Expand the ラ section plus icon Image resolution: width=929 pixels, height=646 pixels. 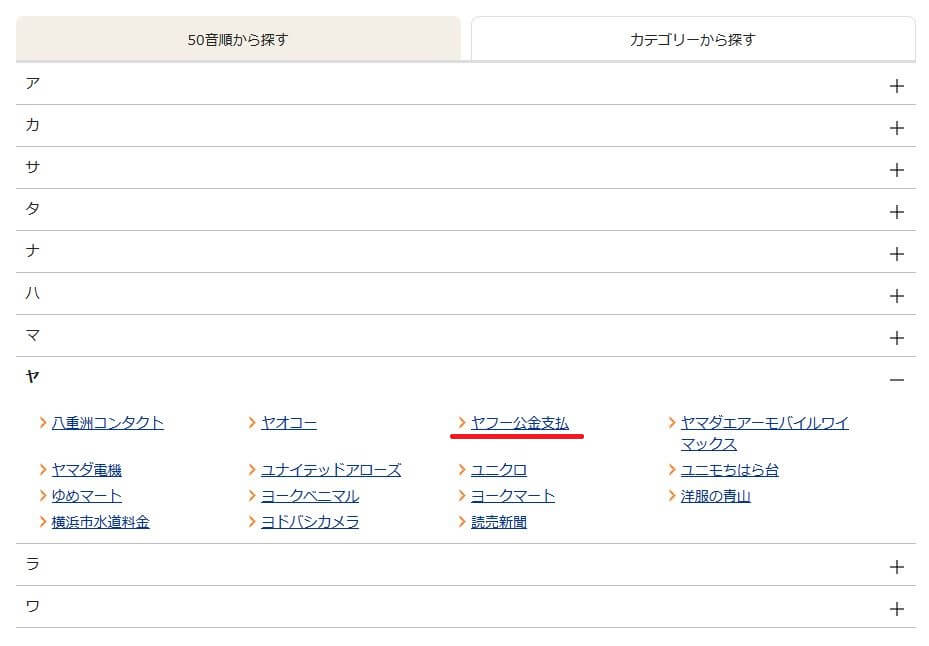896,567
